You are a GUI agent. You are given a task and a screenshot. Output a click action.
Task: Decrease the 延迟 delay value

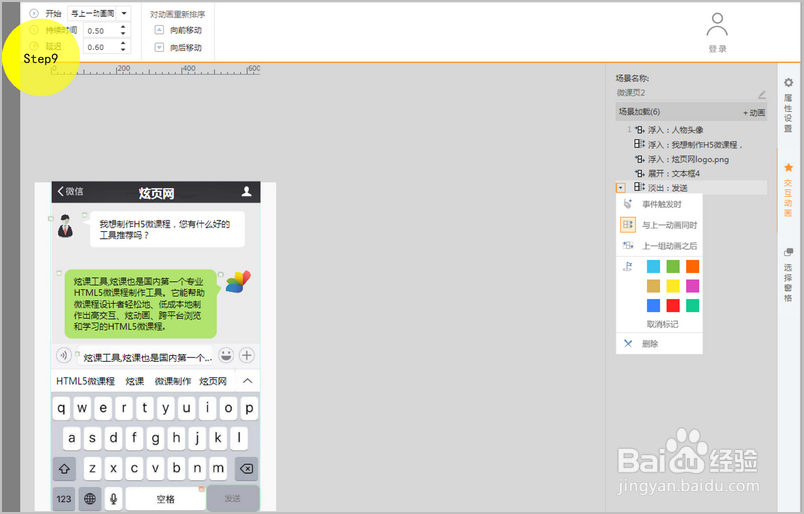click(123, 50)
